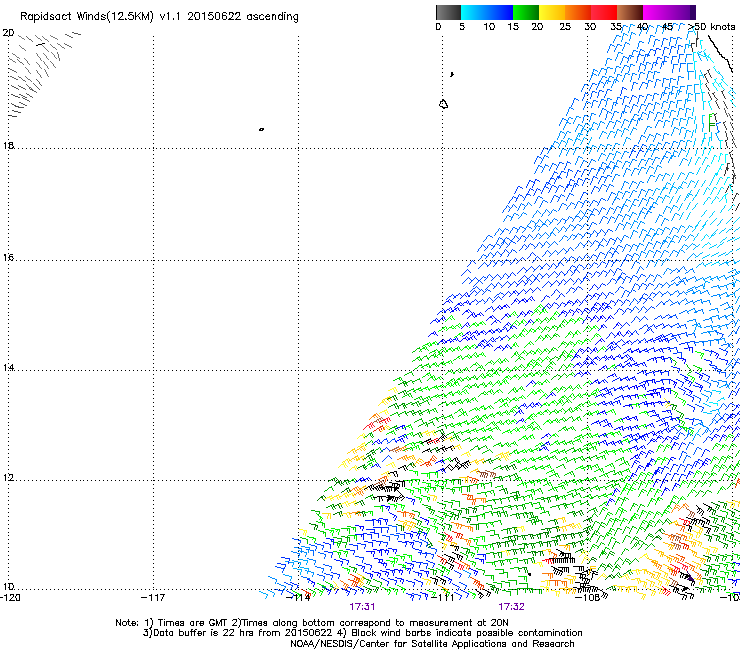Click the longitude axis label '-120'
Viewport: 740px width, 650px height.
point(10,598)
